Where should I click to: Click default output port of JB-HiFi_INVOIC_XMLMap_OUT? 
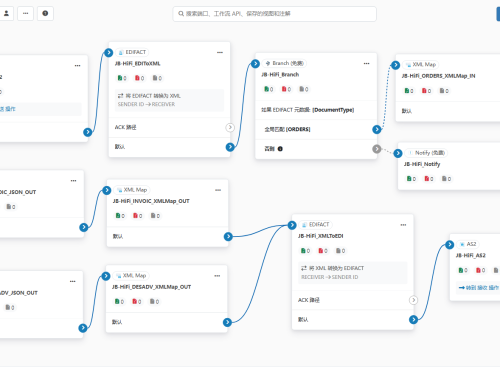tap(228, 237)
